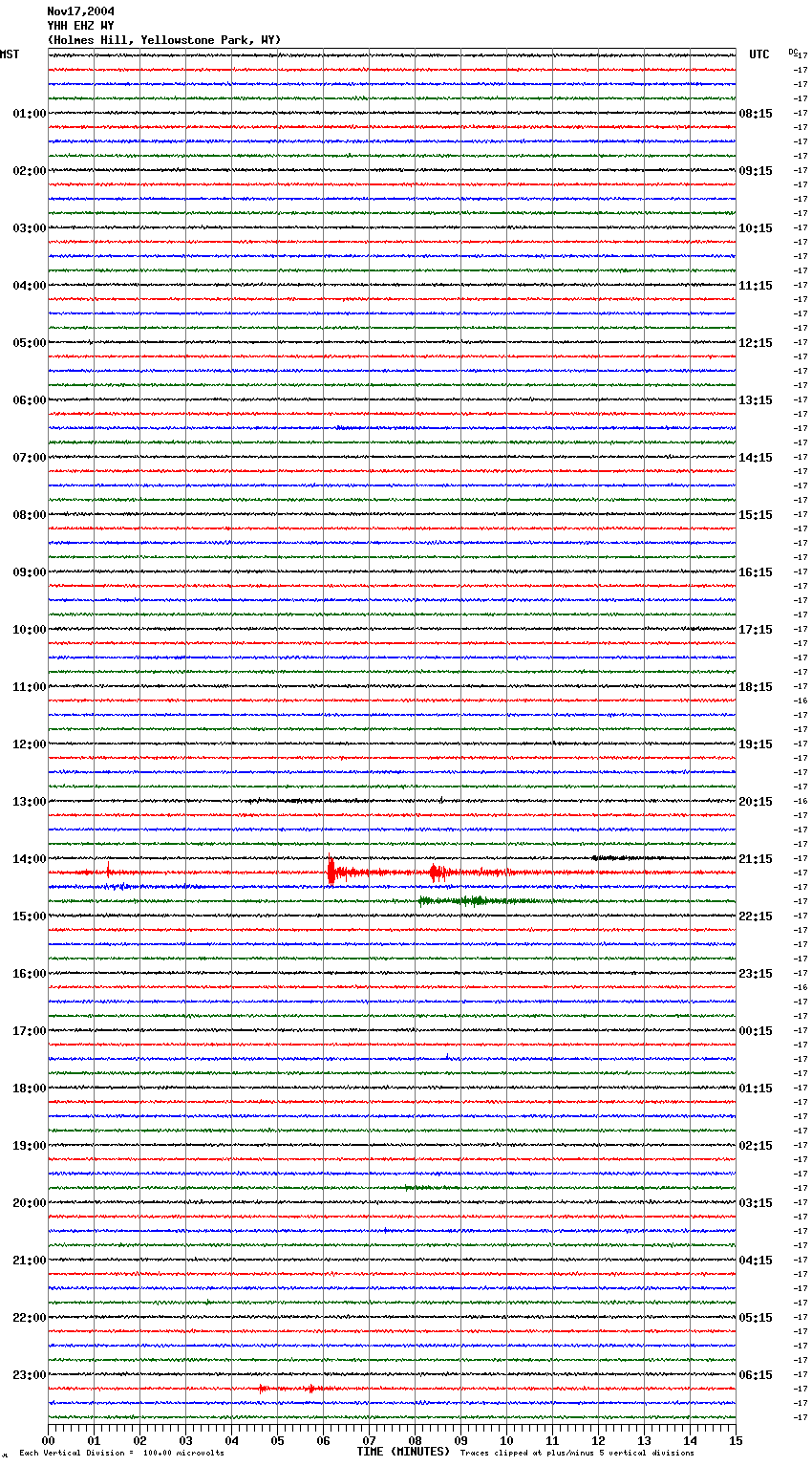
Task: Select the 04:00 MST row label
Action: (29, 286)
